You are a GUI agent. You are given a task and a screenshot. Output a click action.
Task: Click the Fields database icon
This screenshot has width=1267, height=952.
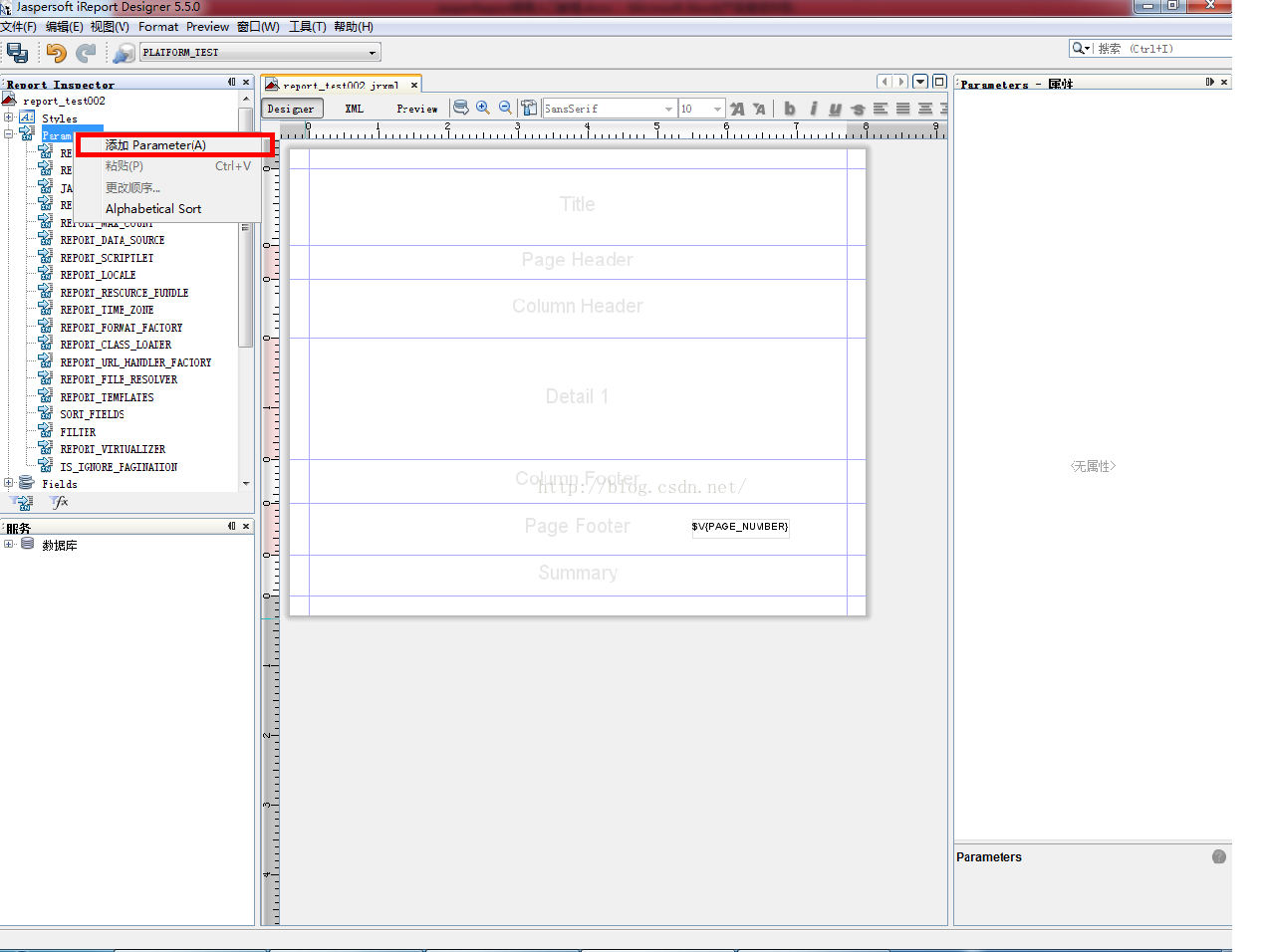[27, 483]
